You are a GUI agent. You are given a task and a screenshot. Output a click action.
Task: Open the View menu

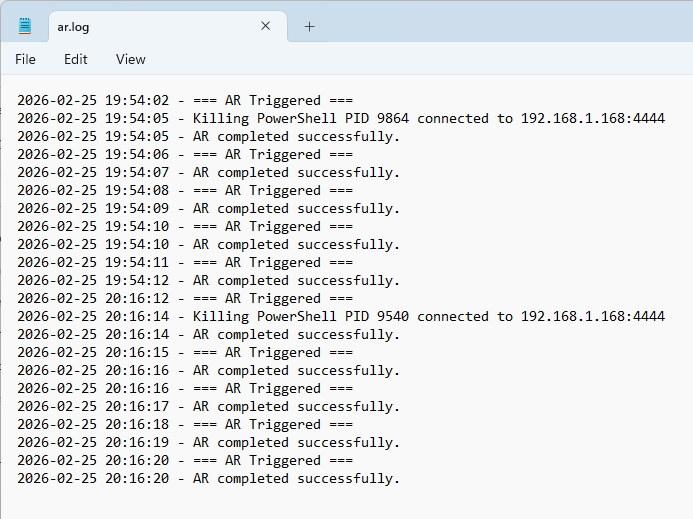click(x=130, y=59)
